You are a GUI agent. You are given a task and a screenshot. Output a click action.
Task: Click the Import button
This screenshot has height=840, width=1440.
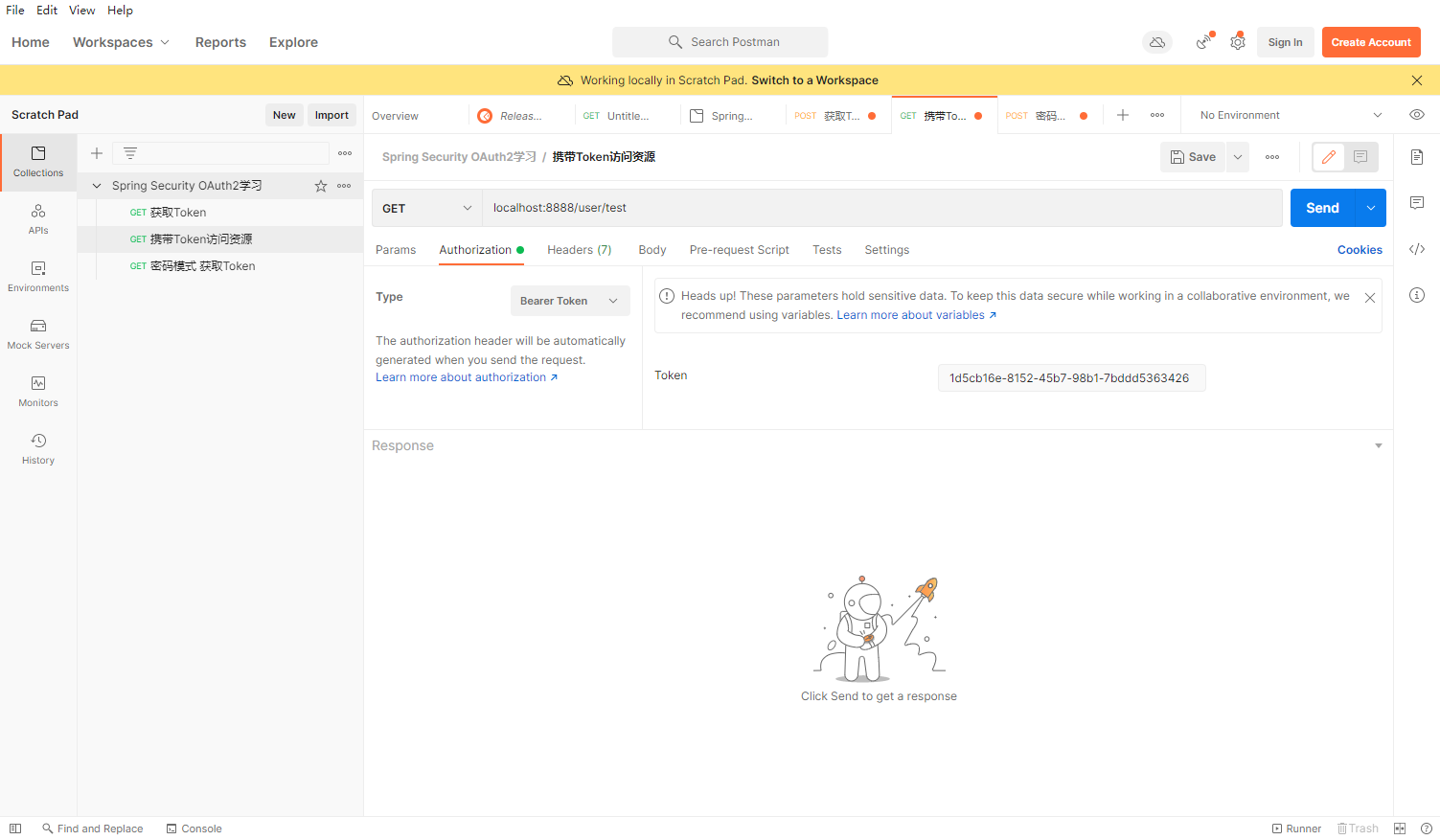tap(331, 115)
